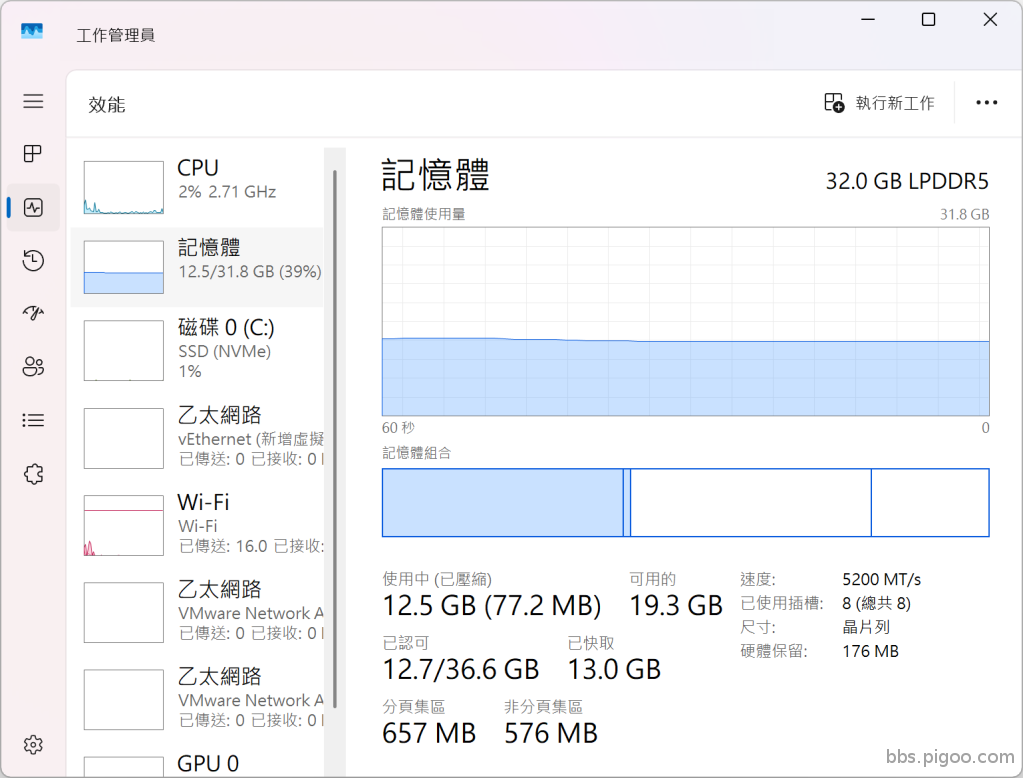Select the 記憶體 performance item
Viewport: 1023px width, 778px height.
click(x=197, y=268)
